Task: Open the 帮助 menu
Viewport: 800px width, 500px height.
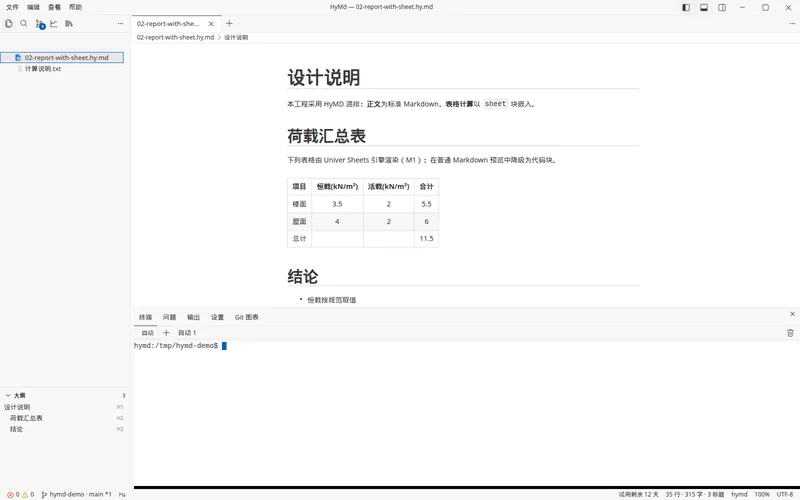Action: pos(75,7)
